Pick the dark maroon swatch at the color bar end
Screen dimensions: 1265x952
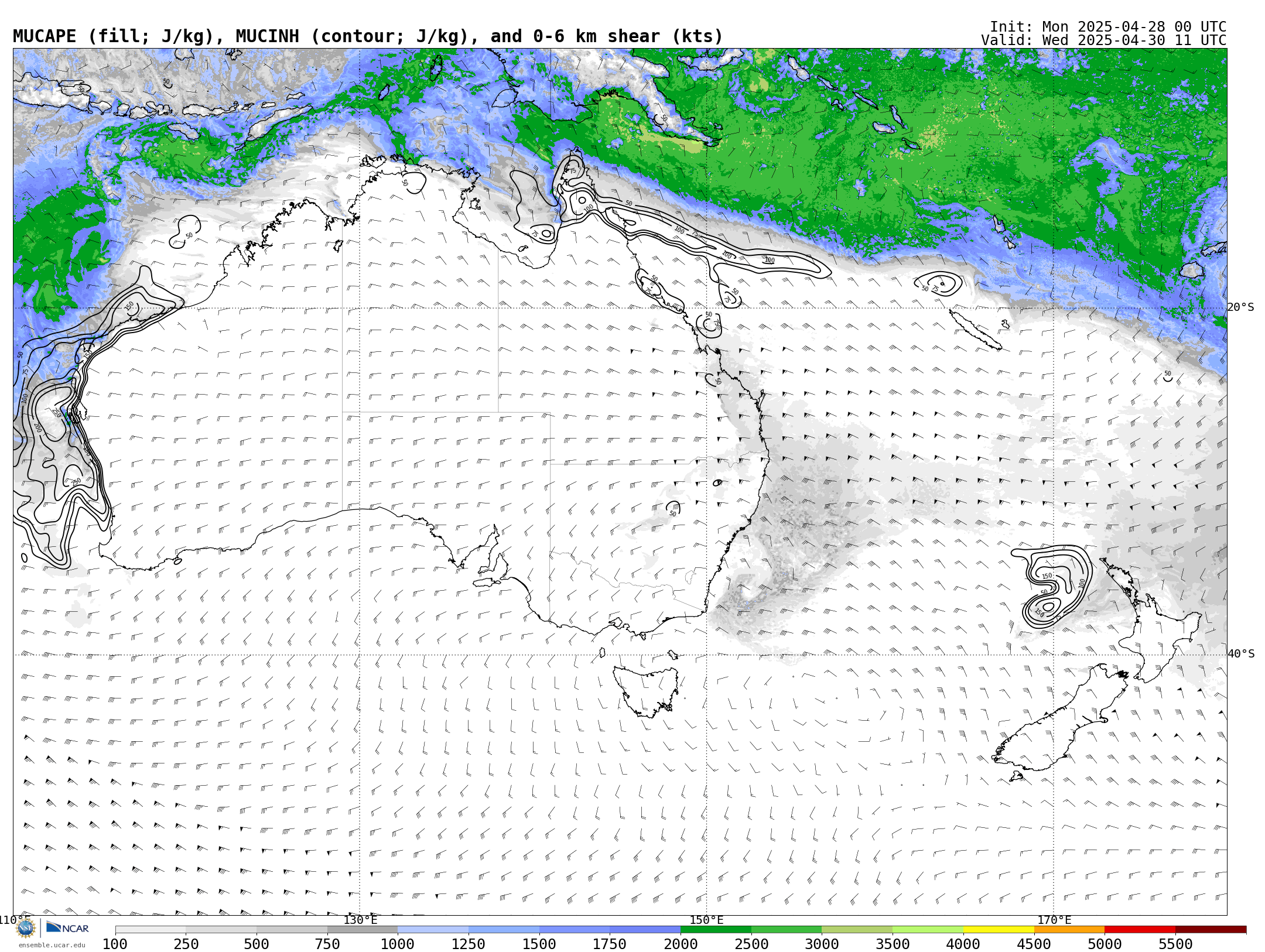(x=1211, y=929)
